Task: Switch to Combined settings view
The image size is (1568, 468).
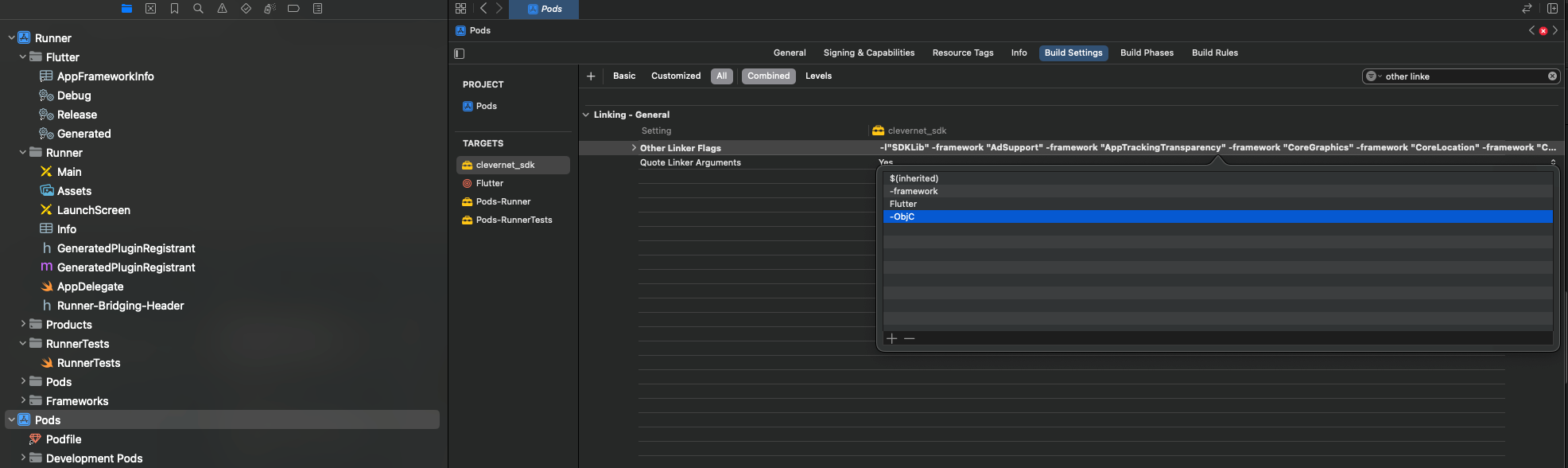Action: pos(769,76)
